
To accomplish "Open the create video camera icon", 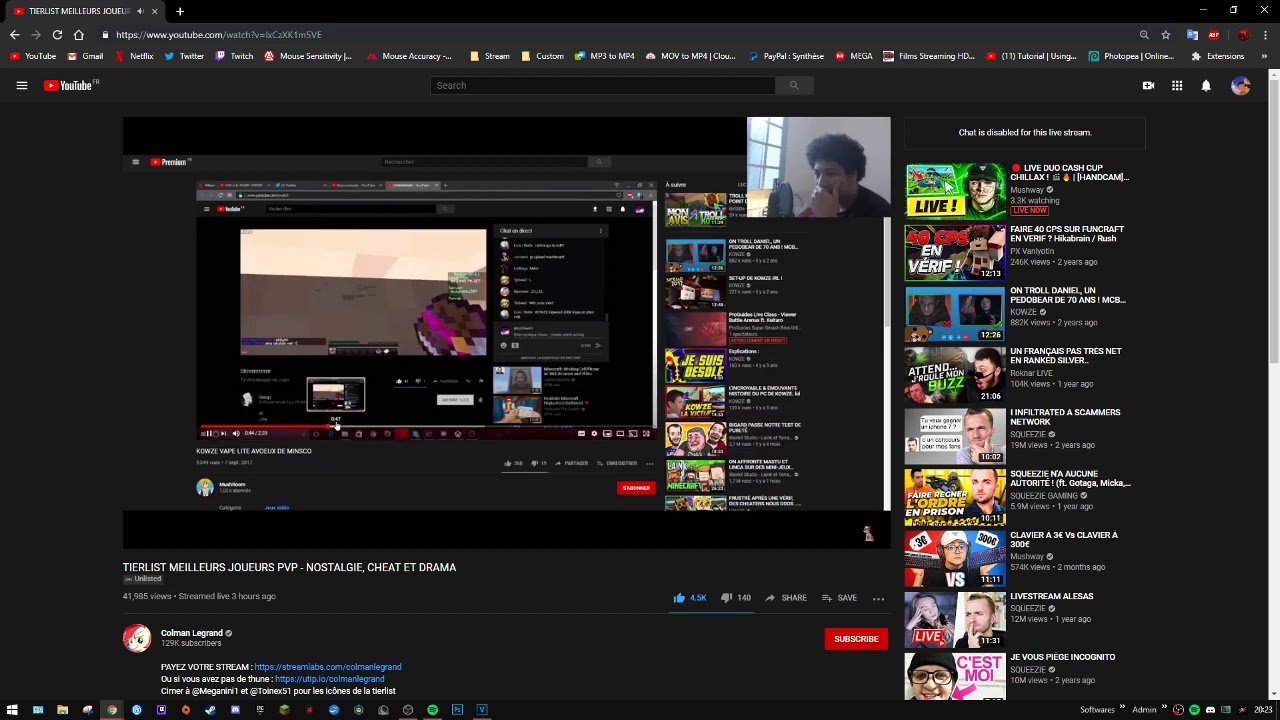I will (1148, 86).
